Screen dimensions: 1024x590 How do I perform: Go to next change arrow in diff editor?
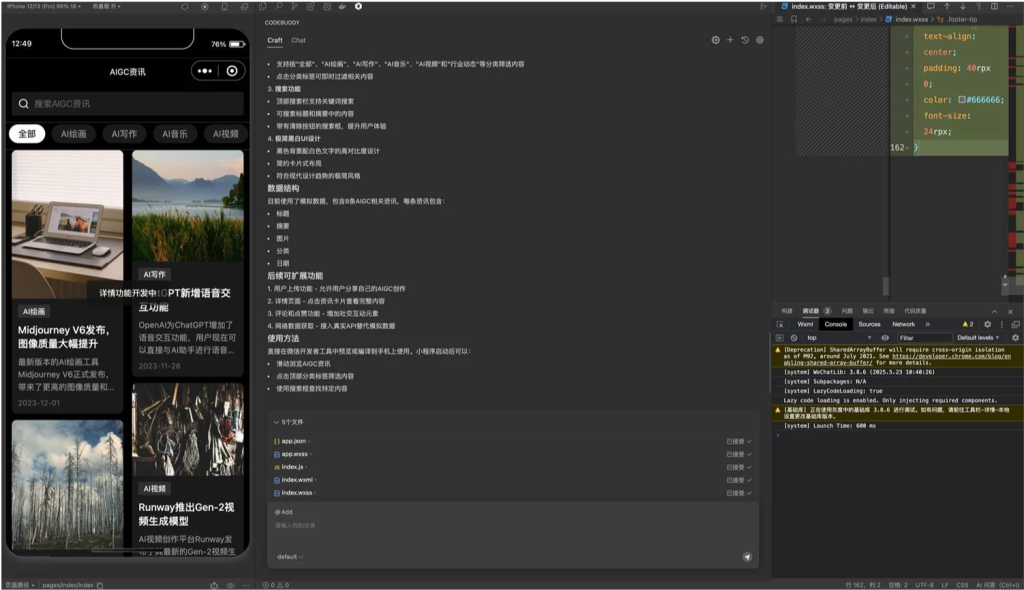coord(963,7)
